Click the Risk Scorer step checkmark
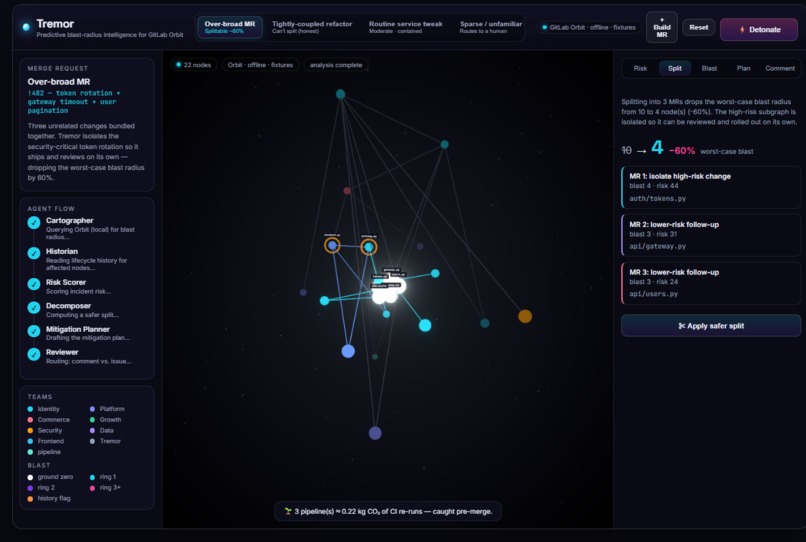 (34, 284)
